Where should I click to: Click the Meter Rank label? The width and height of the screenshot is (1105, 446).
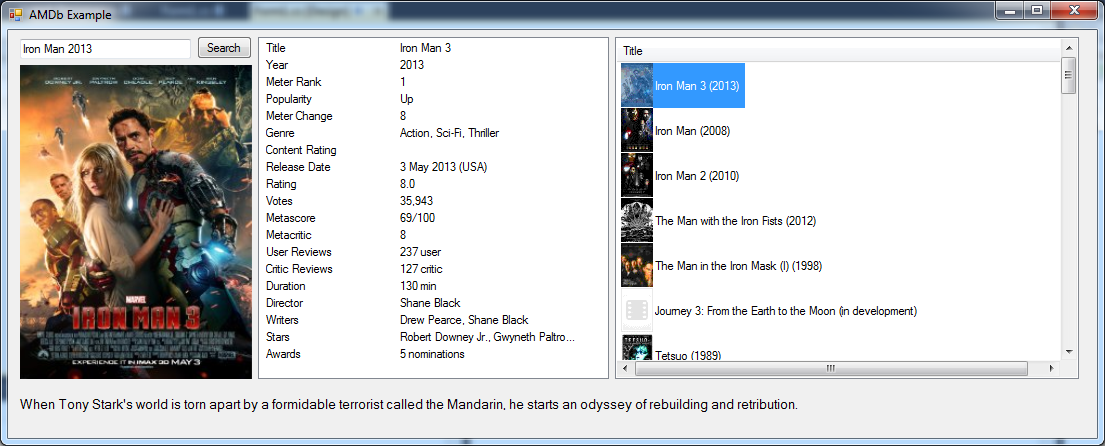293,82
